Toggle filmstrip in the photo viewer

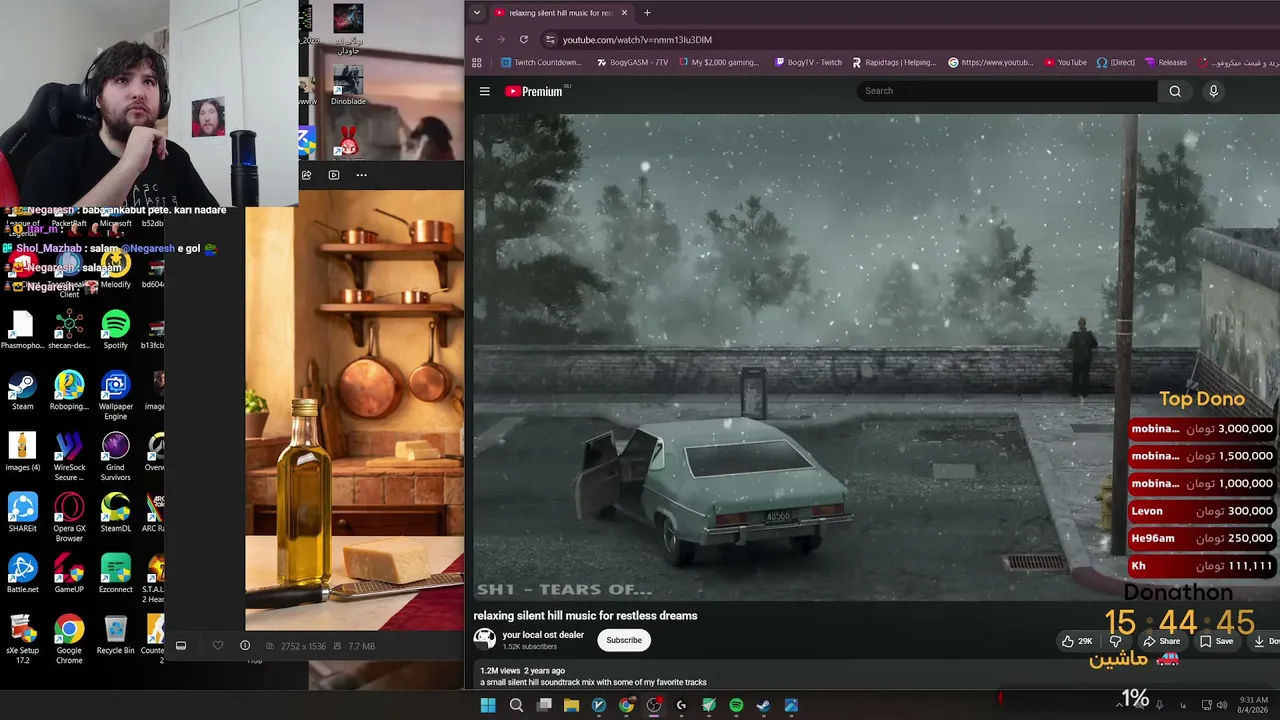[x=181, y=646]
